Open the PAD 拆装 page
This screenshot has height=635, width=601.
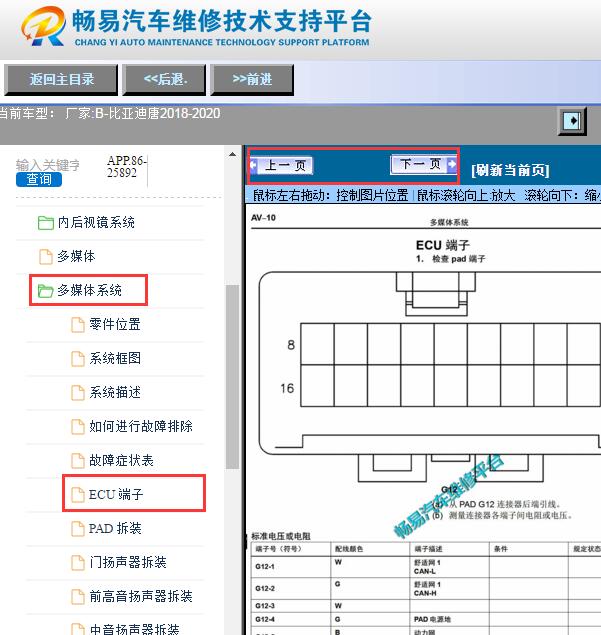click(115, 528)
